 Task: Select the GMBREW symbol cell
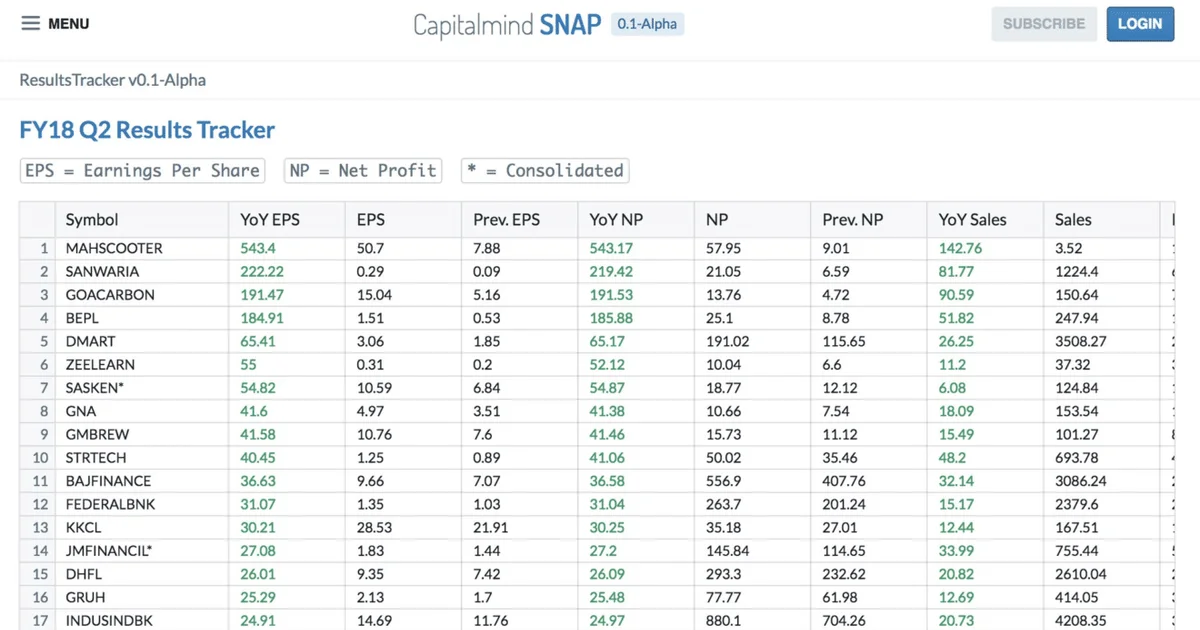point(143,434)
